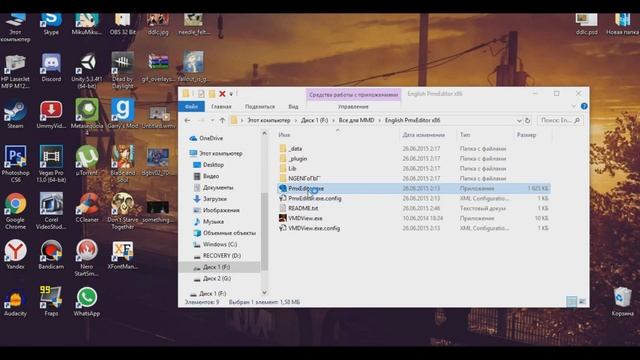Click Explorer help question mark icon

pyautogui.click(x=584, y=106)
